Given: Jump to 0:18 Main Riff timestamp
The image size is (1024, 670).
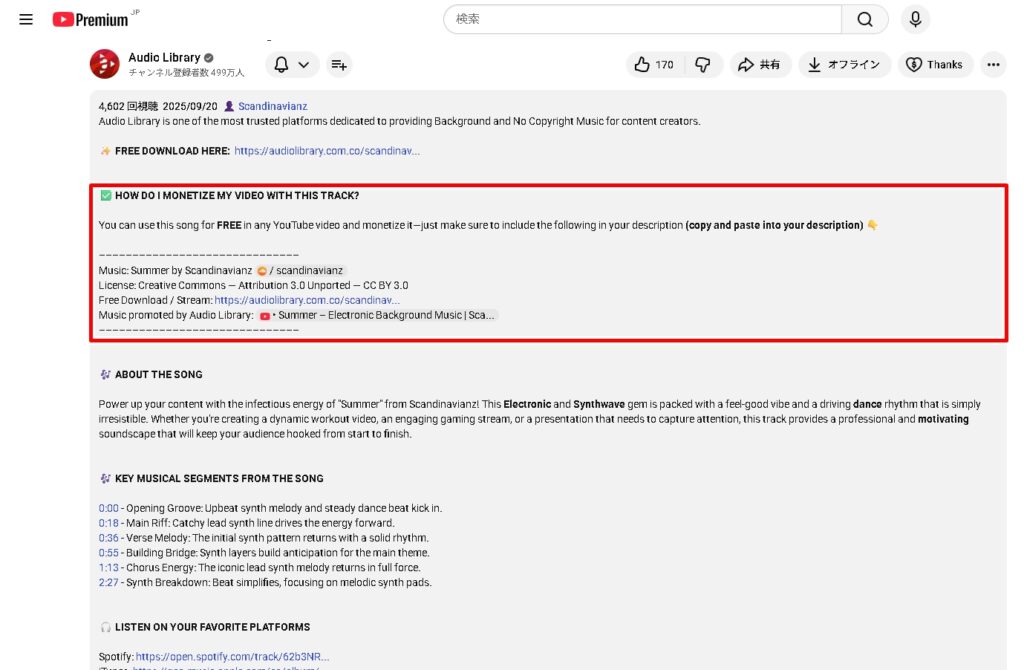Looking at the screenshot, I should coord(108,523).
